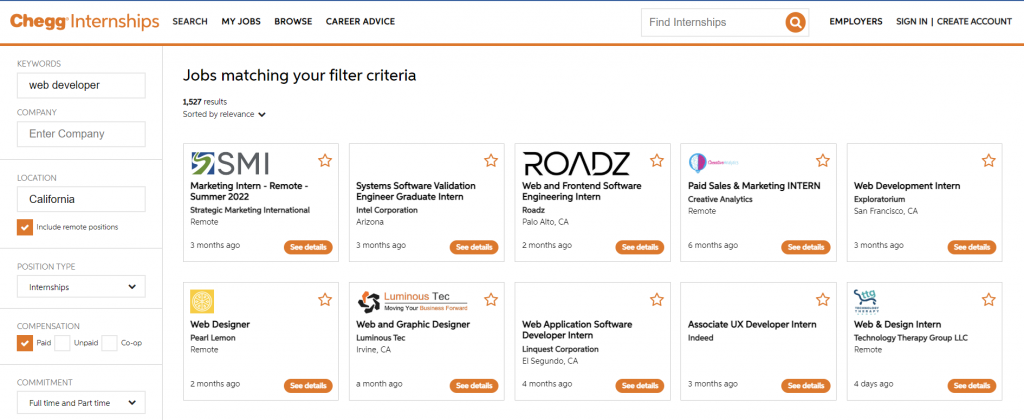Open the Browse menu item
Image resolution: width=1024 pixels, height=420 pixels.
pyautogui.click(x=293, y=21)
